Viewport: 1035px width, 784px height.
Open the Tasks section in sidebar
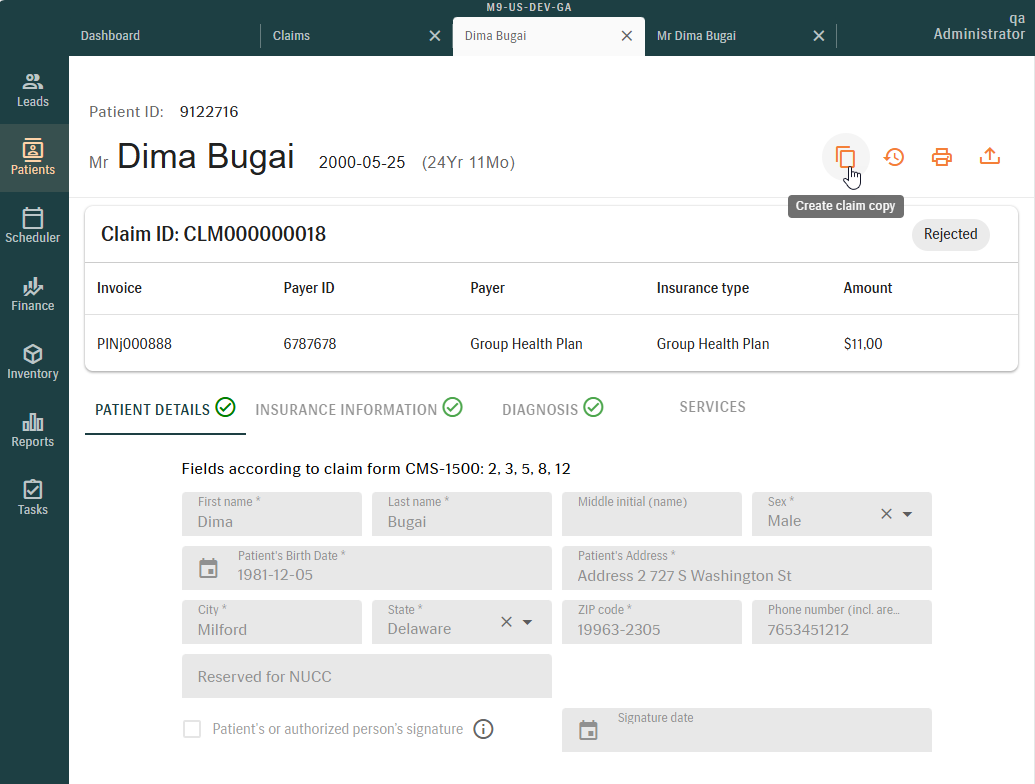(x=33, y=498)
